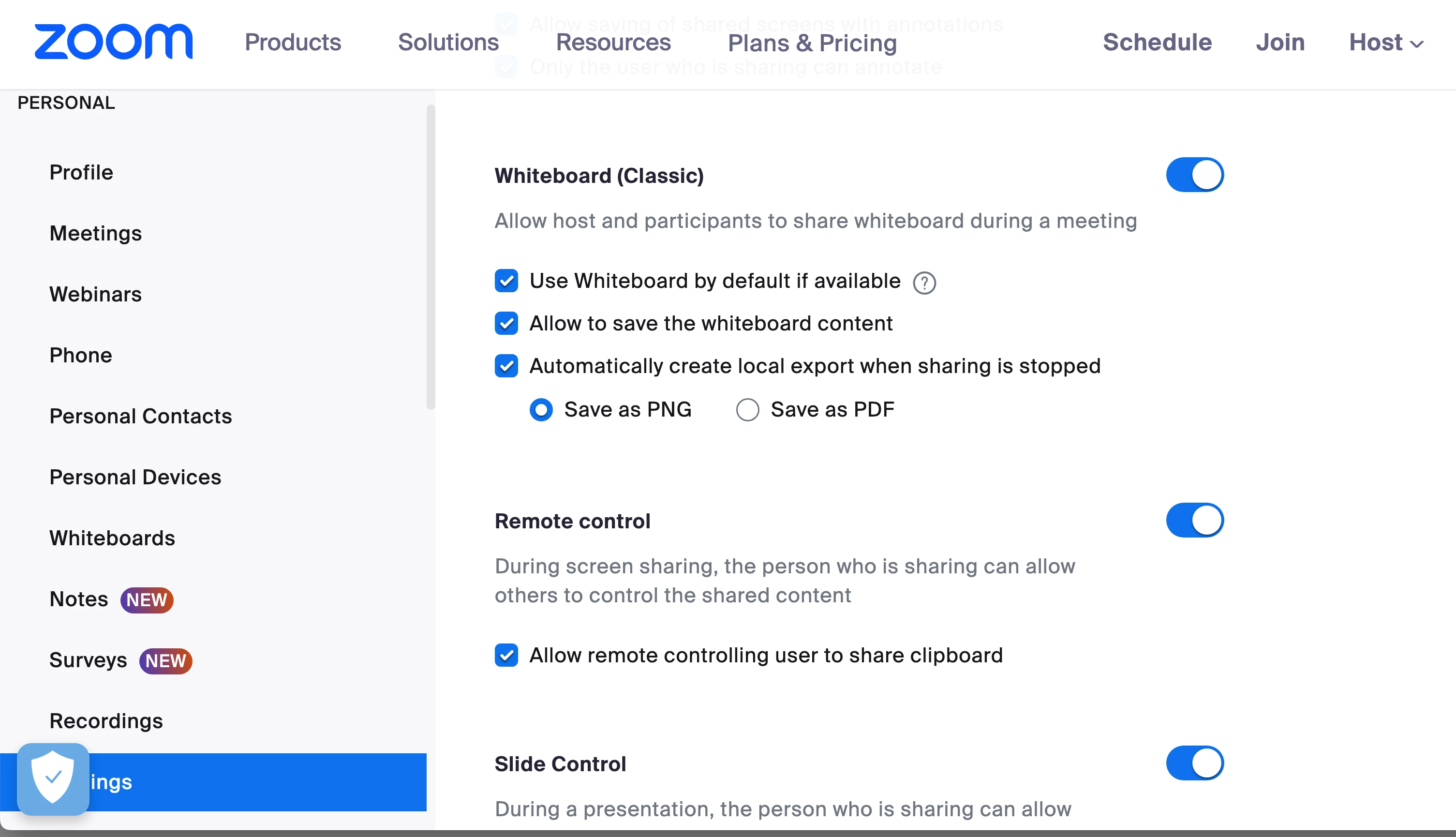Uncheck Allow remote controlling user share clipboard
Screen dimensions: 1456x837
tap(506, 656)
